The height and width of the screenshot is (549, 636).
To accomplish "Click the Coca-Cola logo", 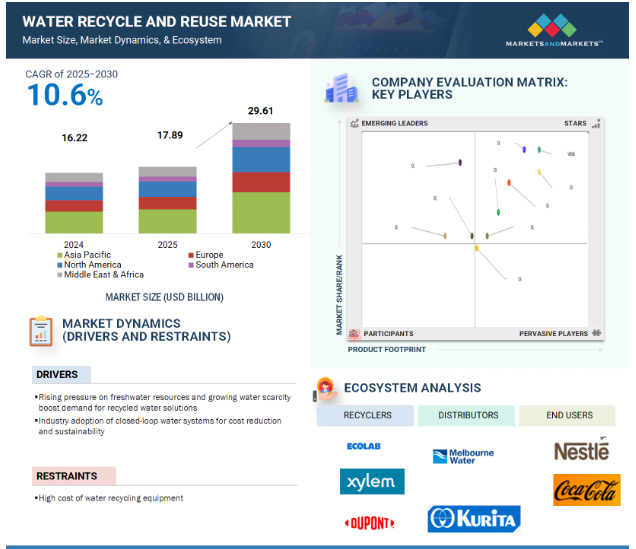I will coord(587,490).
